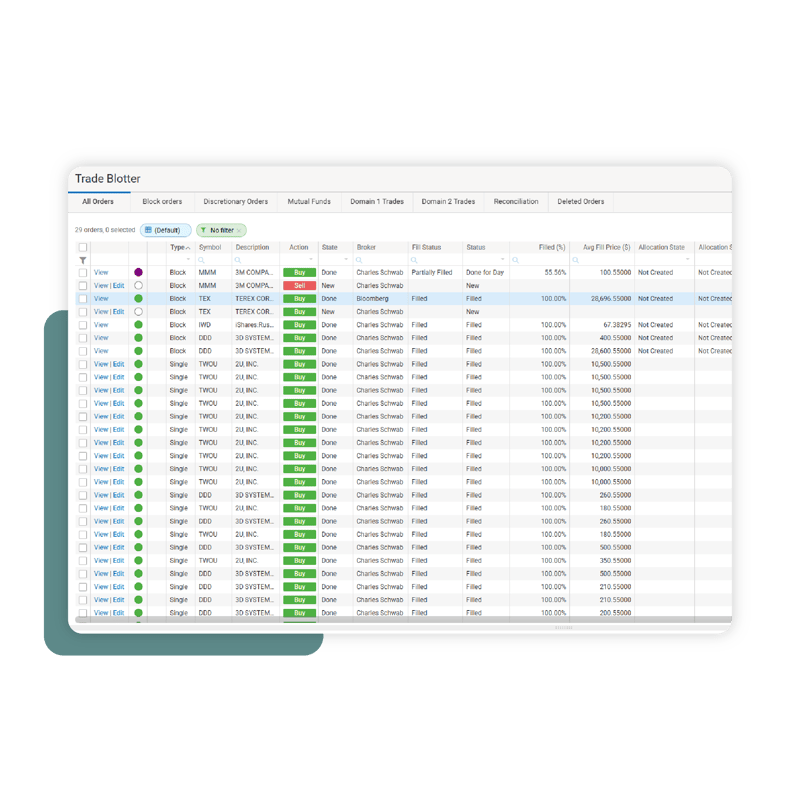Switch to the Reconciliation tab
Image resolution: width=800 pixels, height=800 pixels.
[515, 201]
